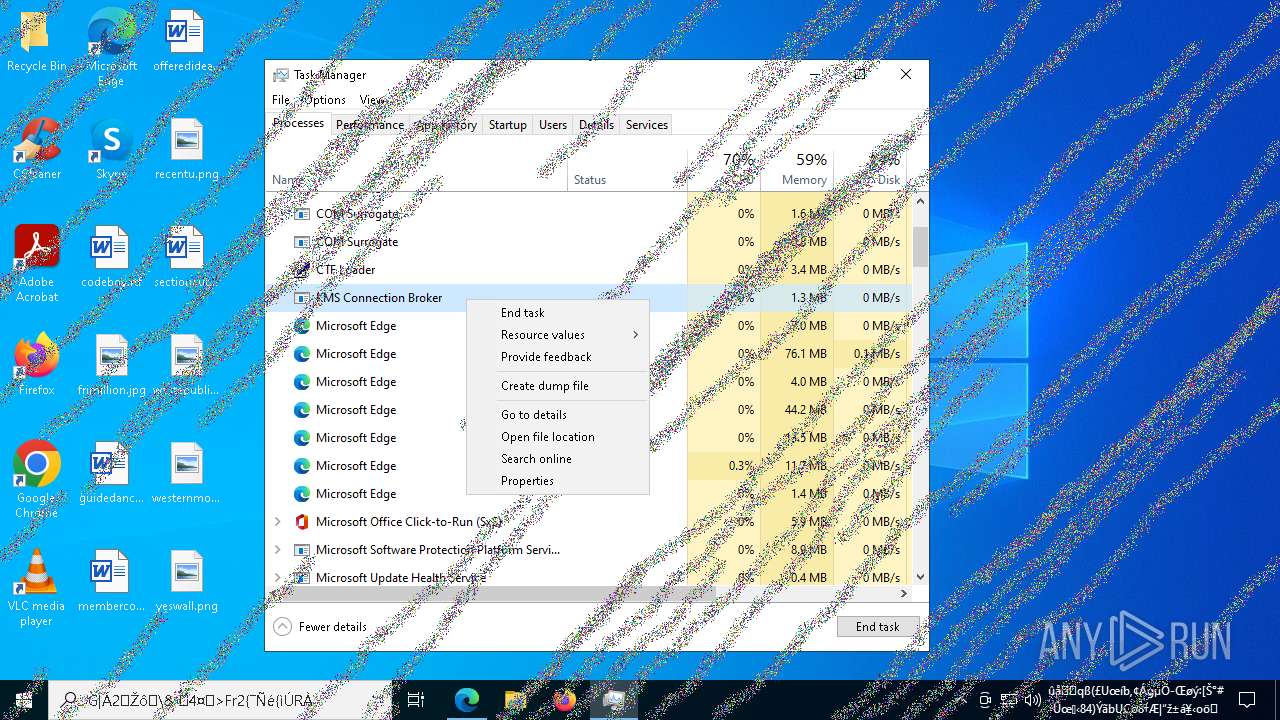
Task: Open the offeredidea Word document icon
Action: pos(186,42)
